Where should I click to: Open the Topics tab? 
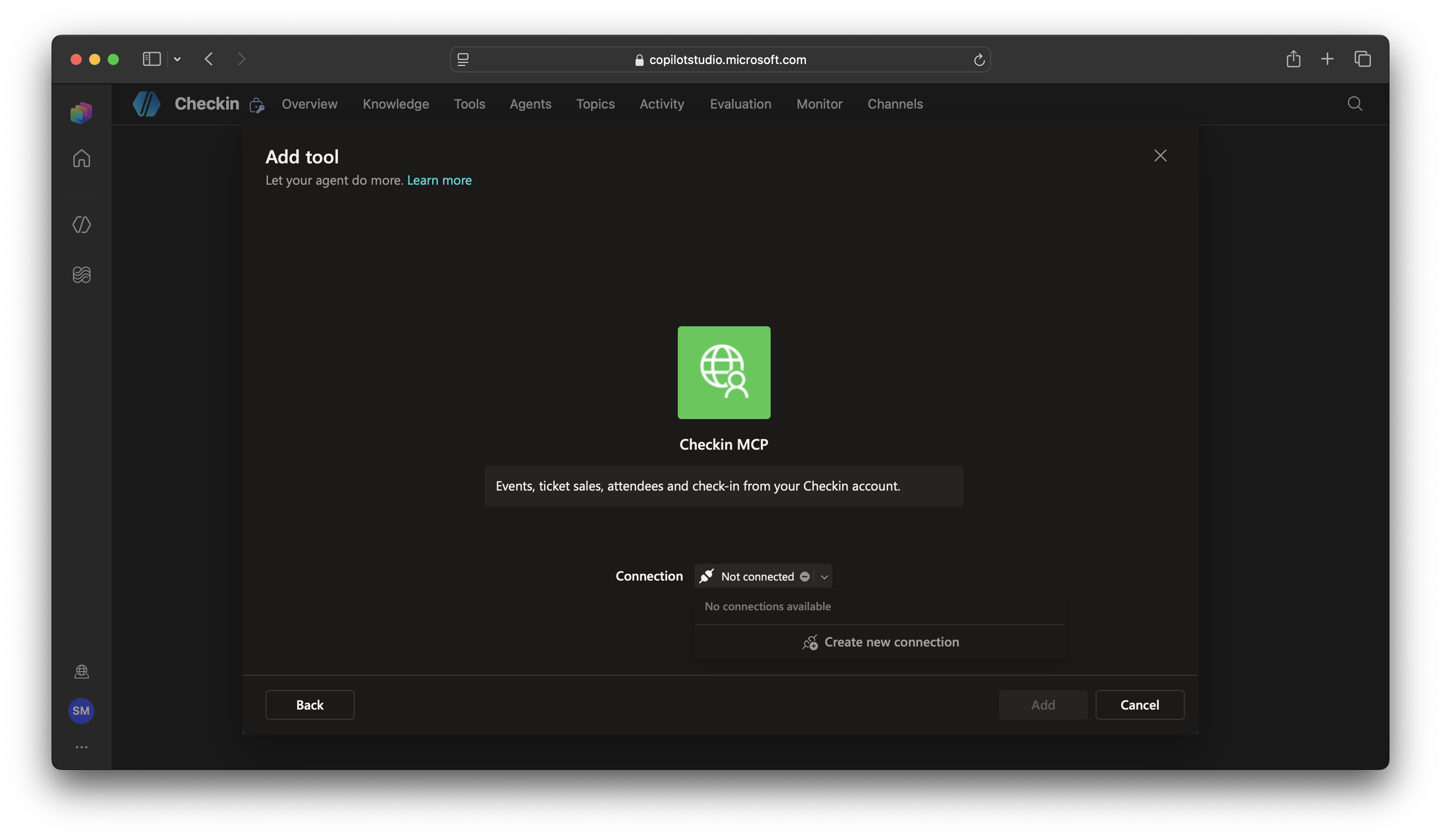(595, 104)
